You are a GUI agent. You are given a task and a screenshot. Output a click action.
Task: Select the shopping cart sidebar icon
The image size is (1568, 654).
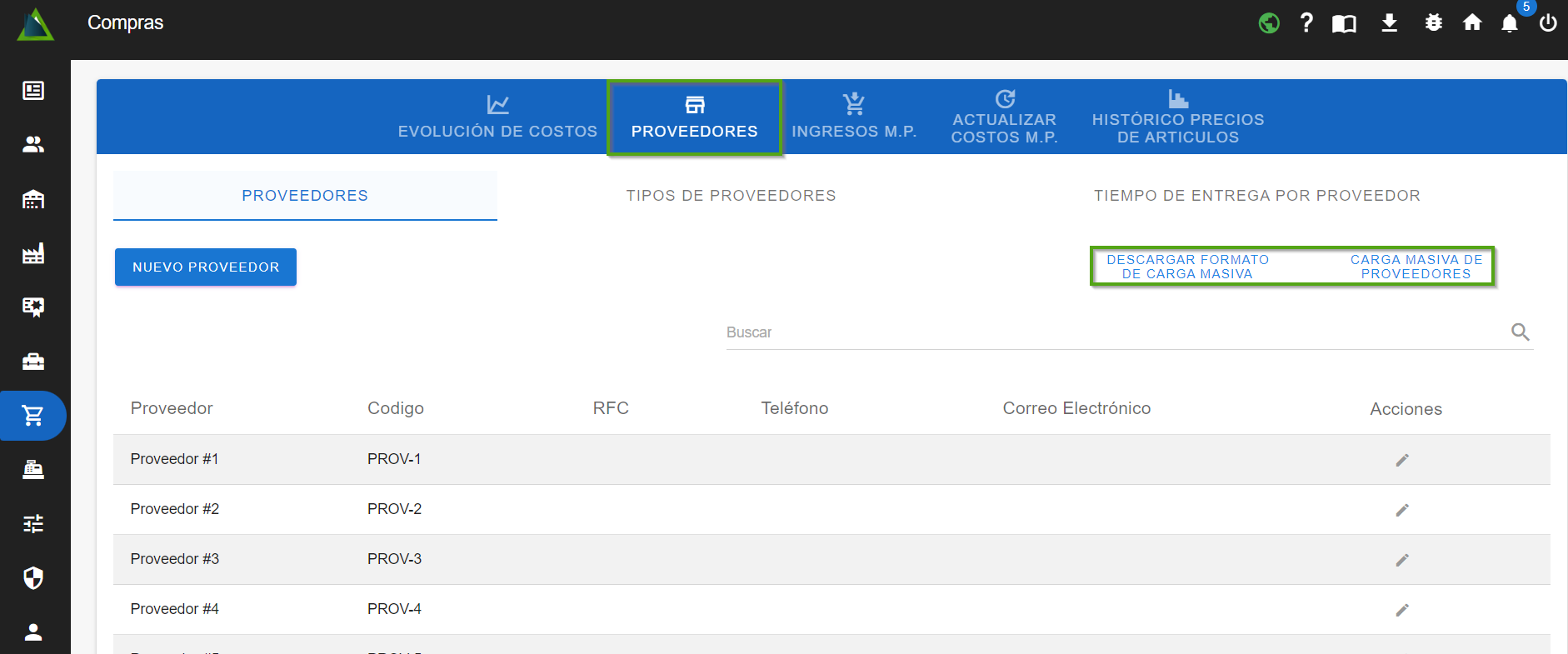coord(33,415)
